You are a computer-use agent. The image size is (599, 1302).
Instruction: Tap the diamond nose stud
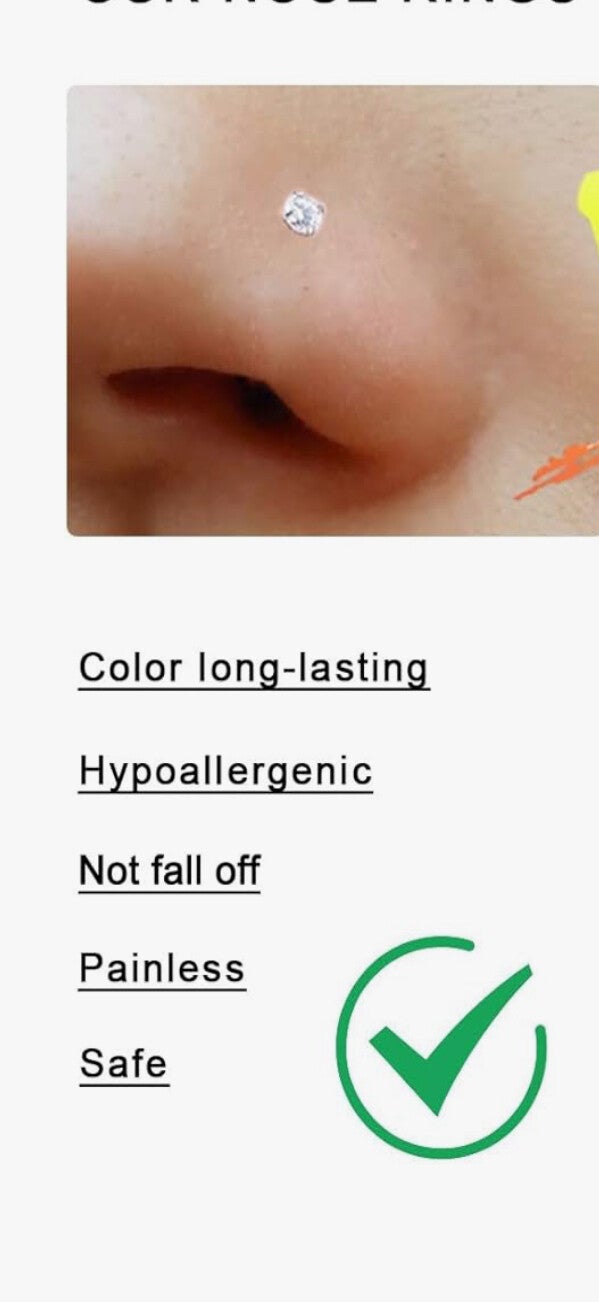(304, 214)
